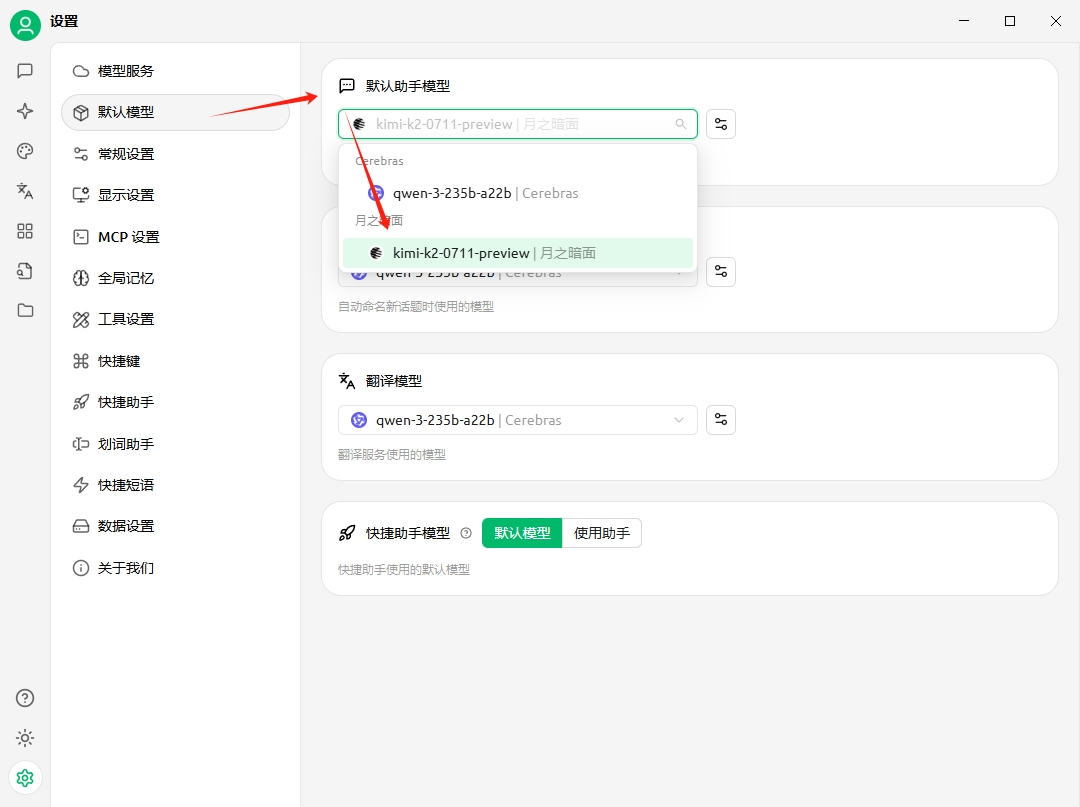Open 划词助手 settings page
The image size is (1080, 807).
[176, 444]
